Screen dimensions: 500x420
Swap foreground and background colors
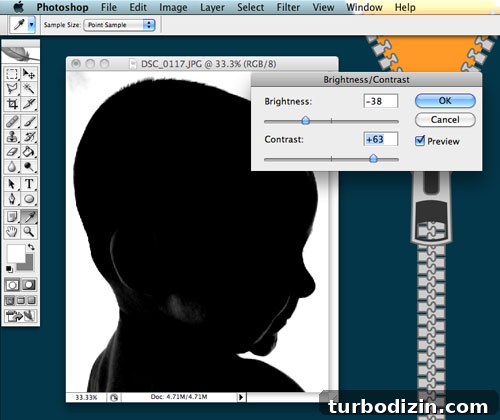click(x=31, y=247)
